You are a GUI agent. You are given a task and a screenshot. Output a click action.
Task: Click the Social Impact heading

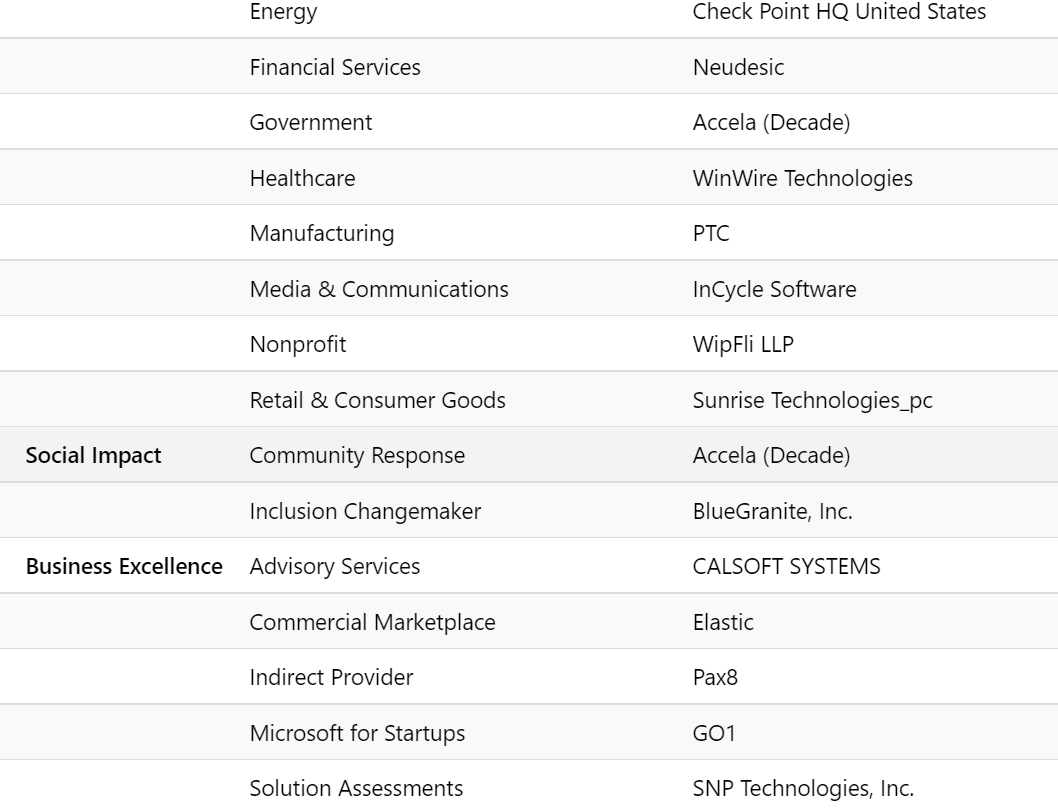click(94, 456)
